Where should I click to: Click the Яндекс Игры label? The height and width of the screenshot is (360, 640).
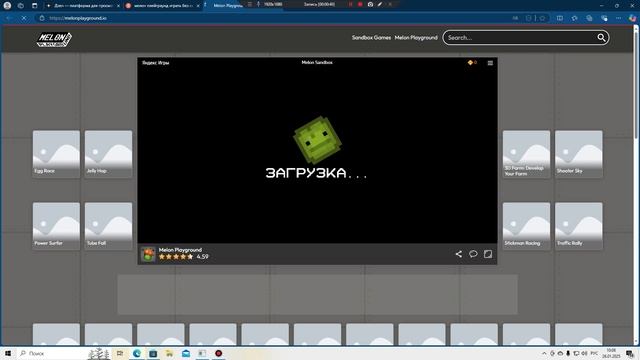tap(156, 62)
